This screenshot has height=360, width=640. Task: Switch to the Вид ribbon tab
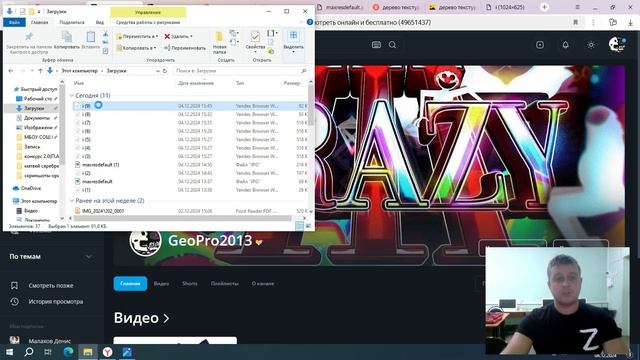(100, 22)
